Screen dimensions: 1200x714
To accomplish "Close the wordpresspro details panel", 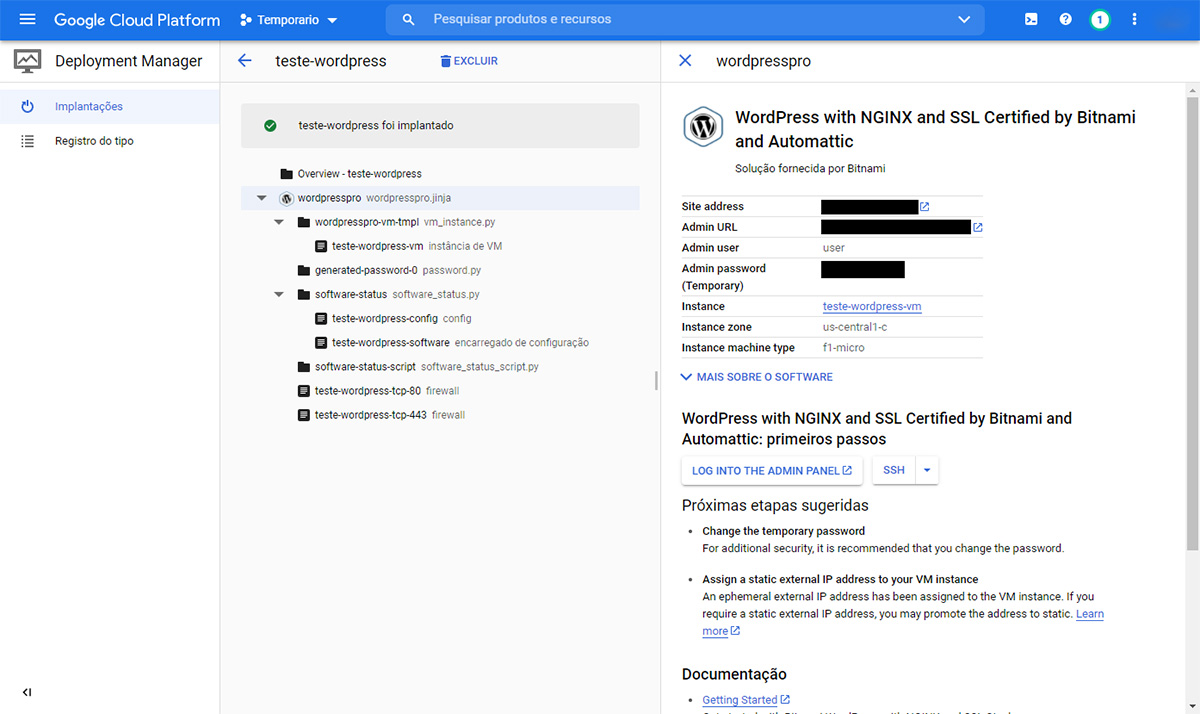I will click(685, 61).
